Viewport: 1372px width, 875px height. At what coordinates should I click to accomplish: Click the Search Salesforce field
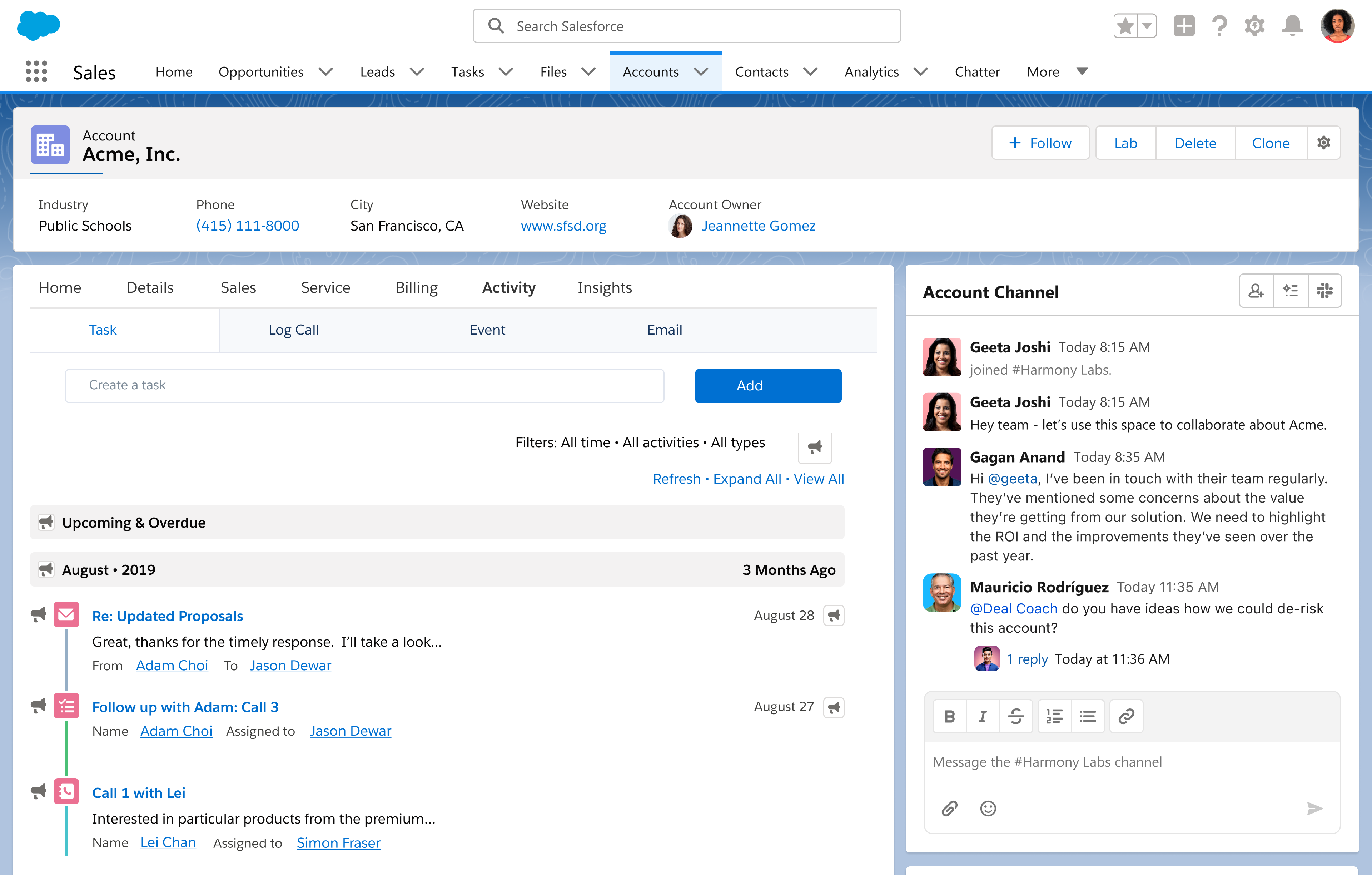pyautogui.click(x=687, y=26)
